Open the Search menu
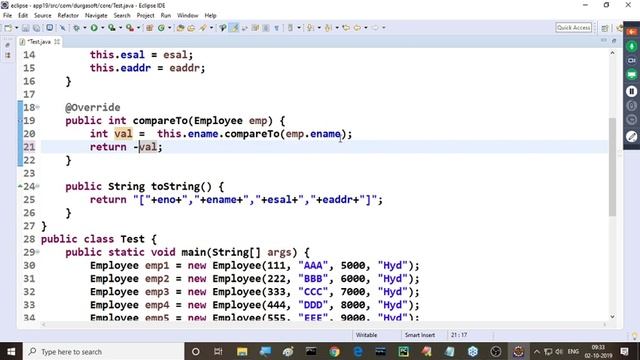Screen dimensions: 640x360 point(122,16)
